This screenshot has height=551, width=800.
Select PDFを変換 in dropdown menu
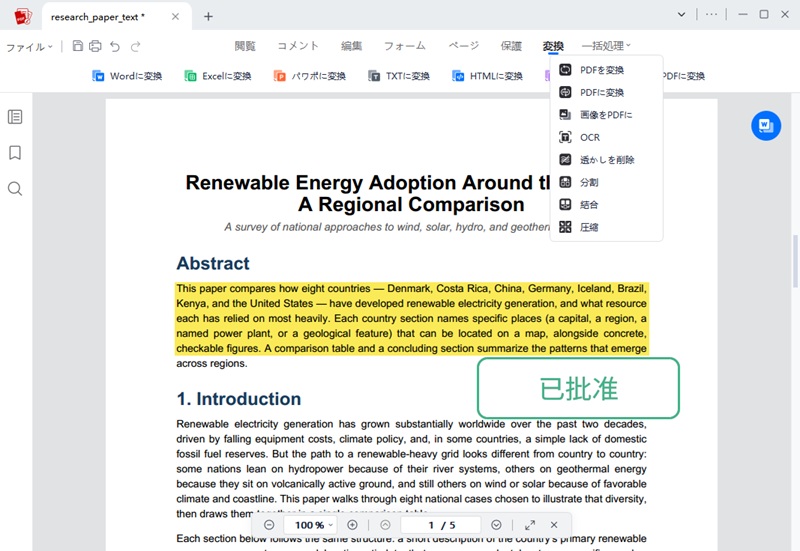606,70
